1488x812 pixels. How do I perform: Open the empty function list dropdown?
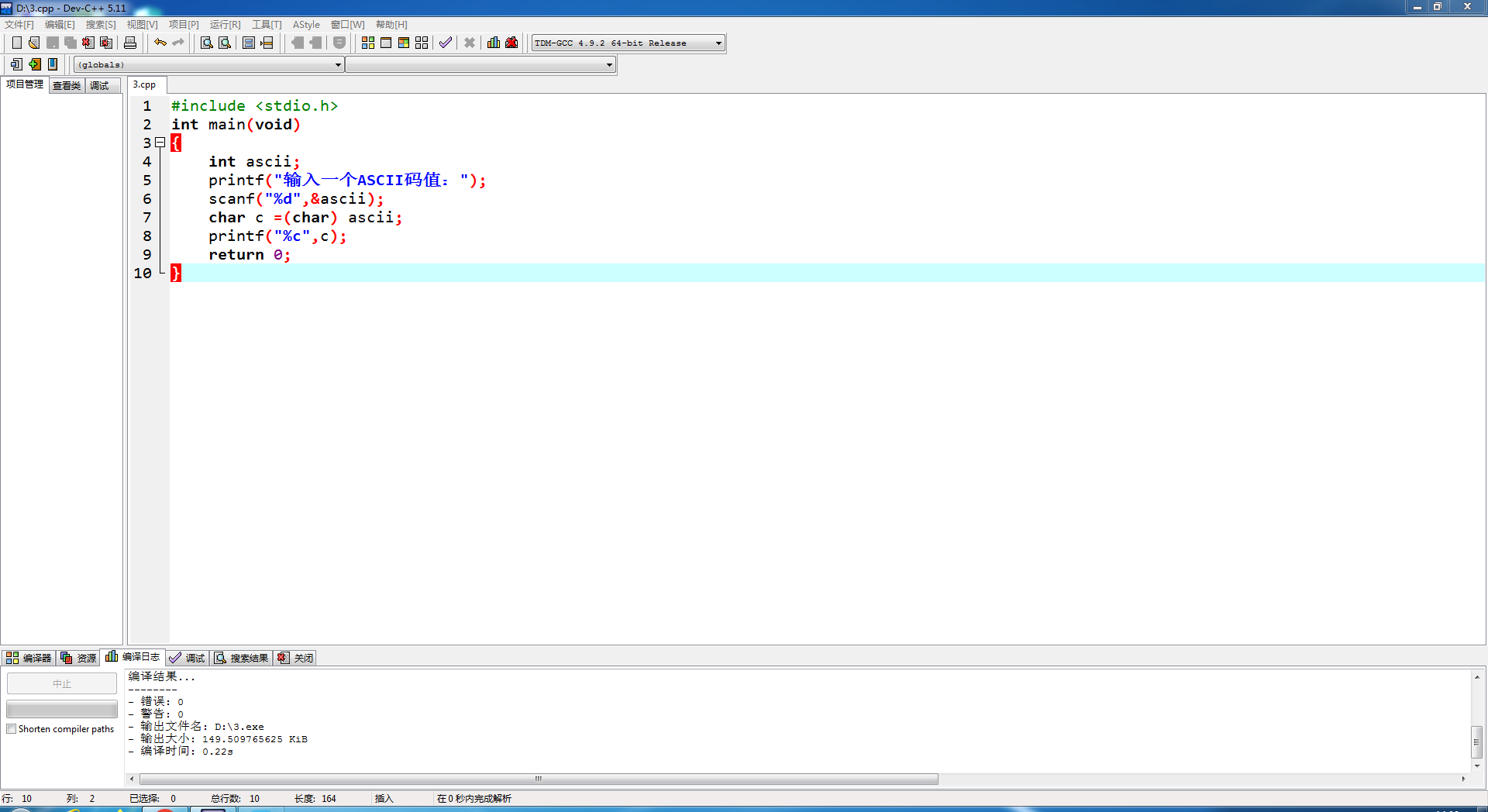pyautogui.click(x=480, y=65)
